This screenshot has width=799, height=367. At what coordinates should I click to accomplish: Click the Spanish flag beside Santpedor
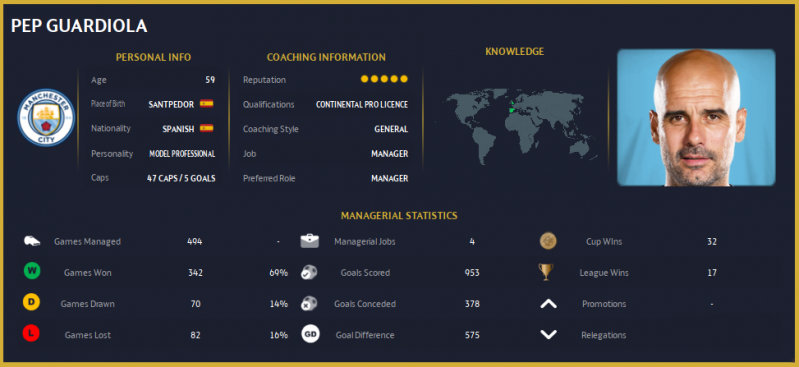coord(206,103)
